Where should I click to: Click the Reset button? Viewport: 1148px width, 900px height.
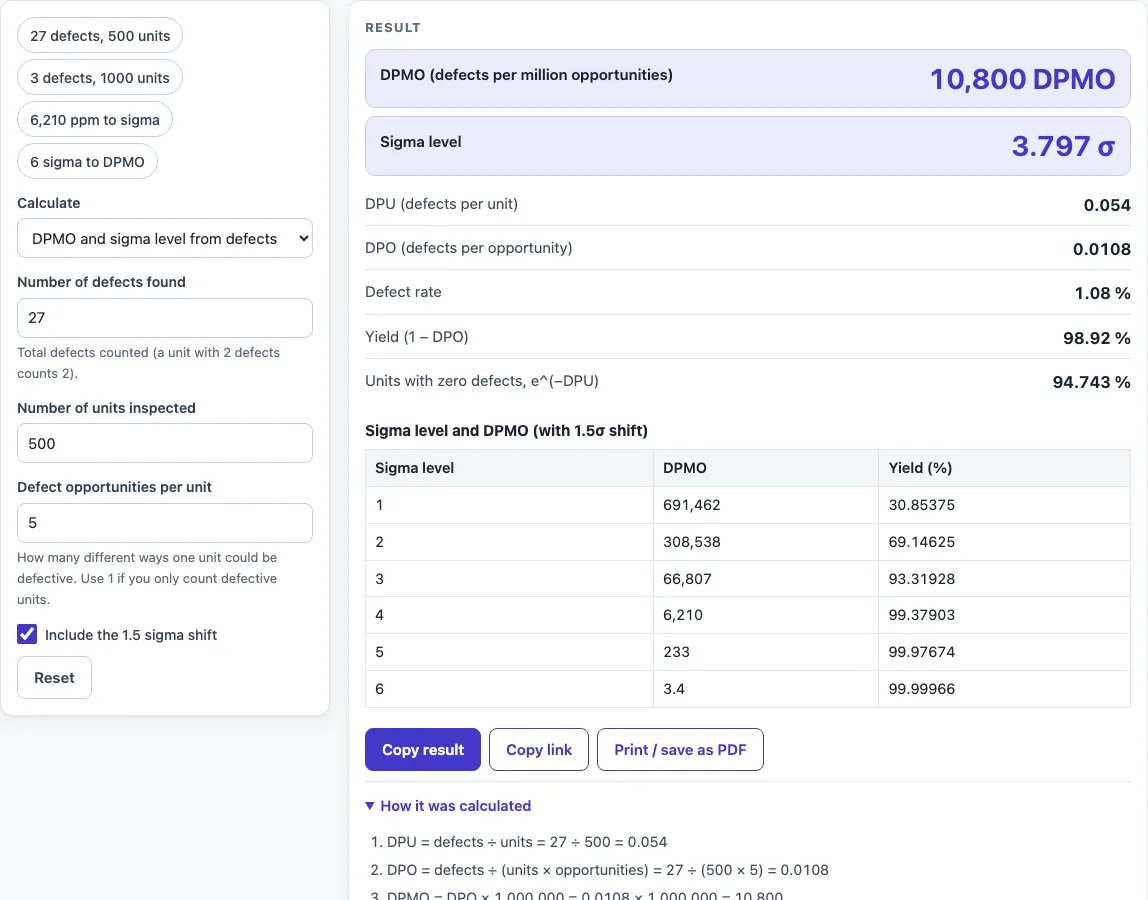54,677
